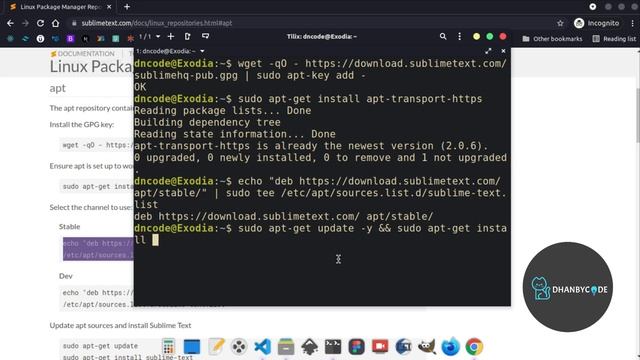
Task: Launch the SimpleScreenRecorder globe icon in dock
Action: [403, 347]
